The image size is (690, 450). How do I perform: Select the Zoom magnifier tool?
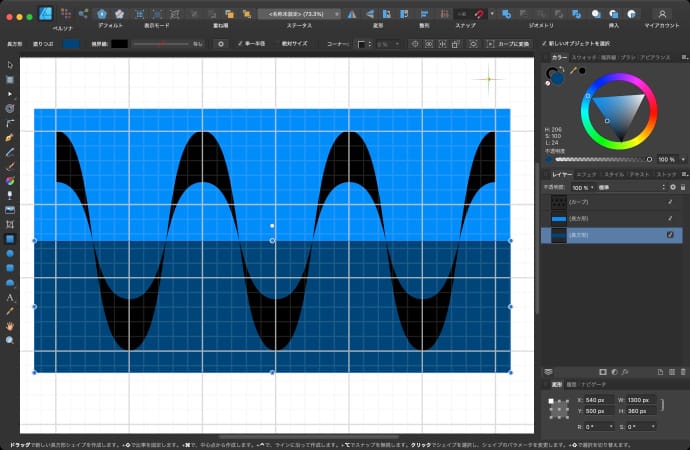(x=10, y=340)
